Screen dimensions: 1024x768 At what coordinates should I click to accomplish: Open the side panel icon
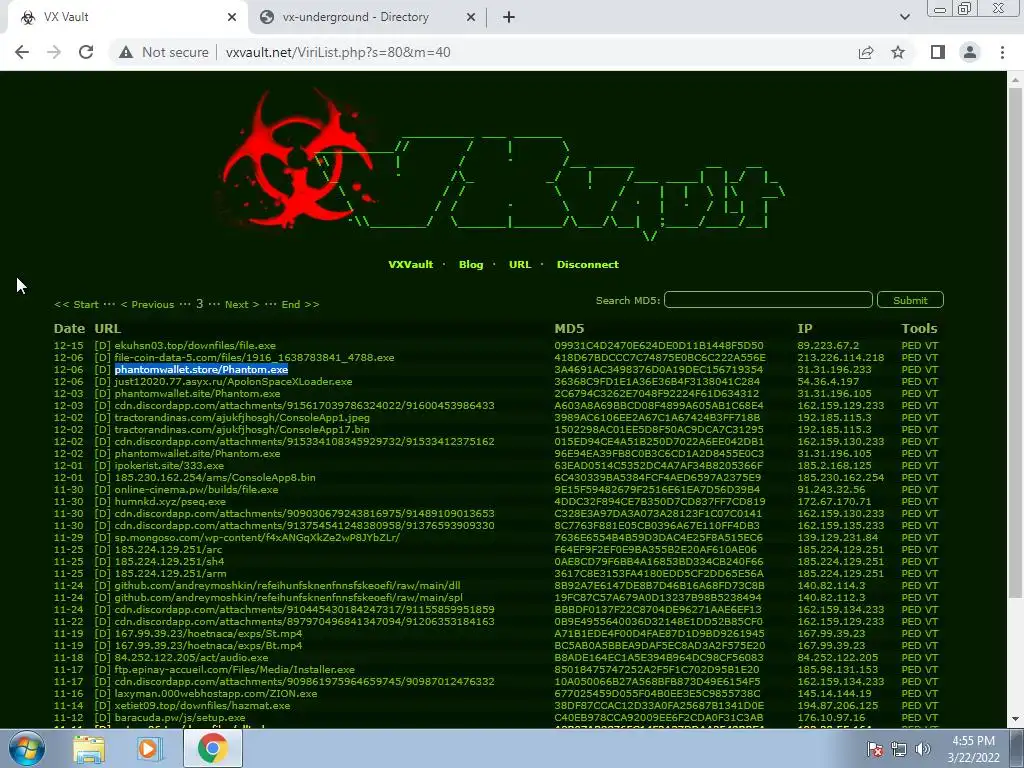938,52
